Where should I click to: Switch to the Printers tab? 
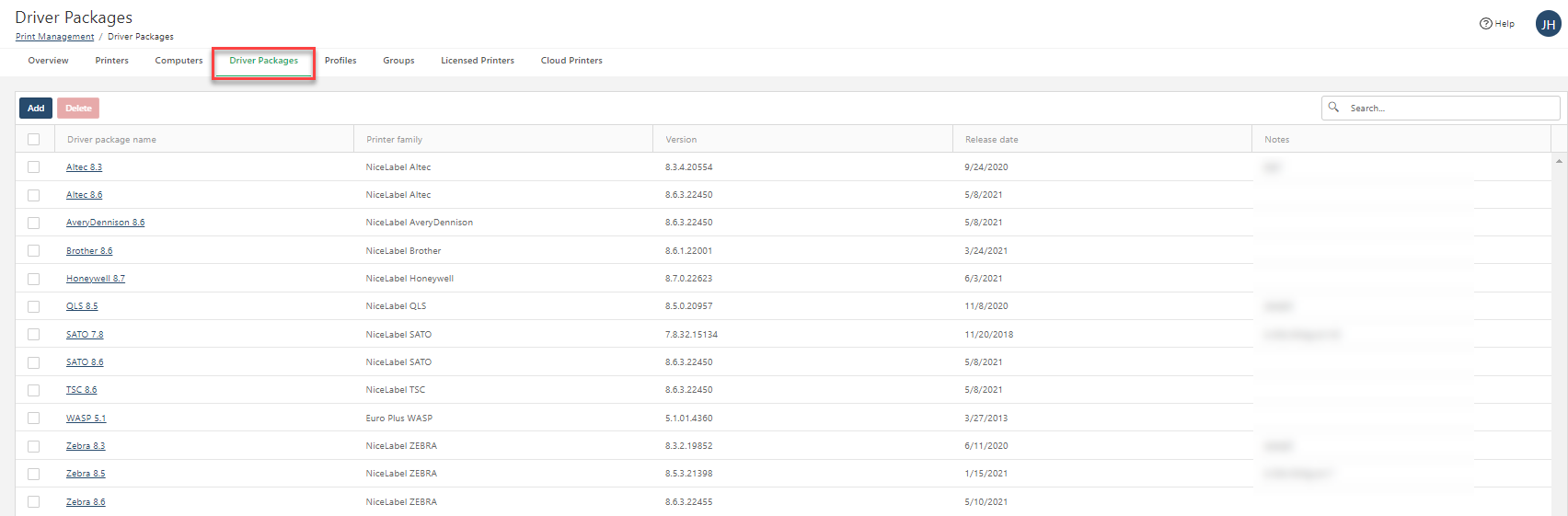tap(111, 61)
